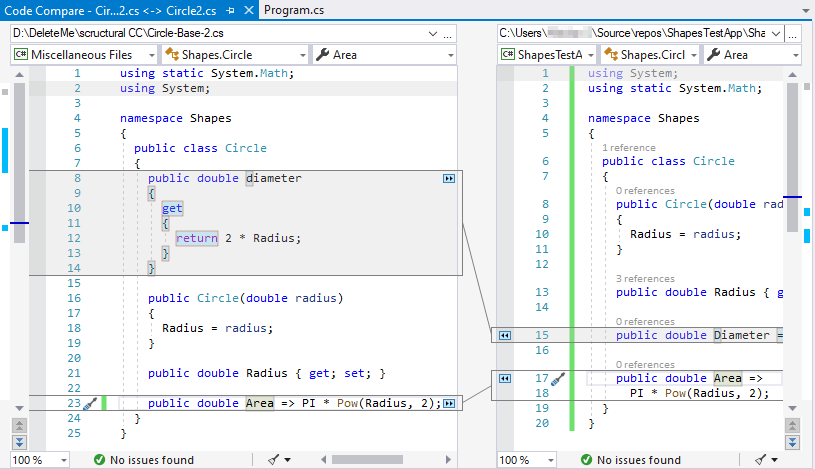Go to next difference in right pane

click(x=792, y=442)
